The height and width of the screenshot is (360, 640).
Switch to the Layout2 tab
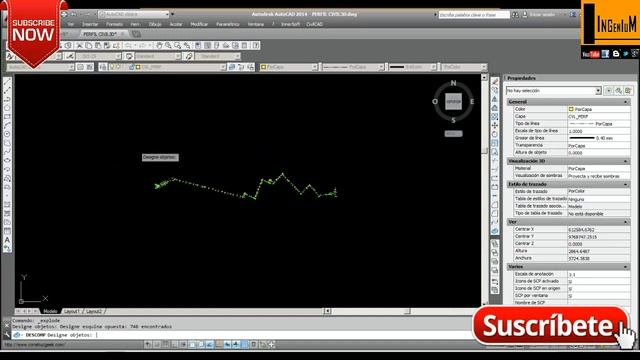tap(94, 311)
